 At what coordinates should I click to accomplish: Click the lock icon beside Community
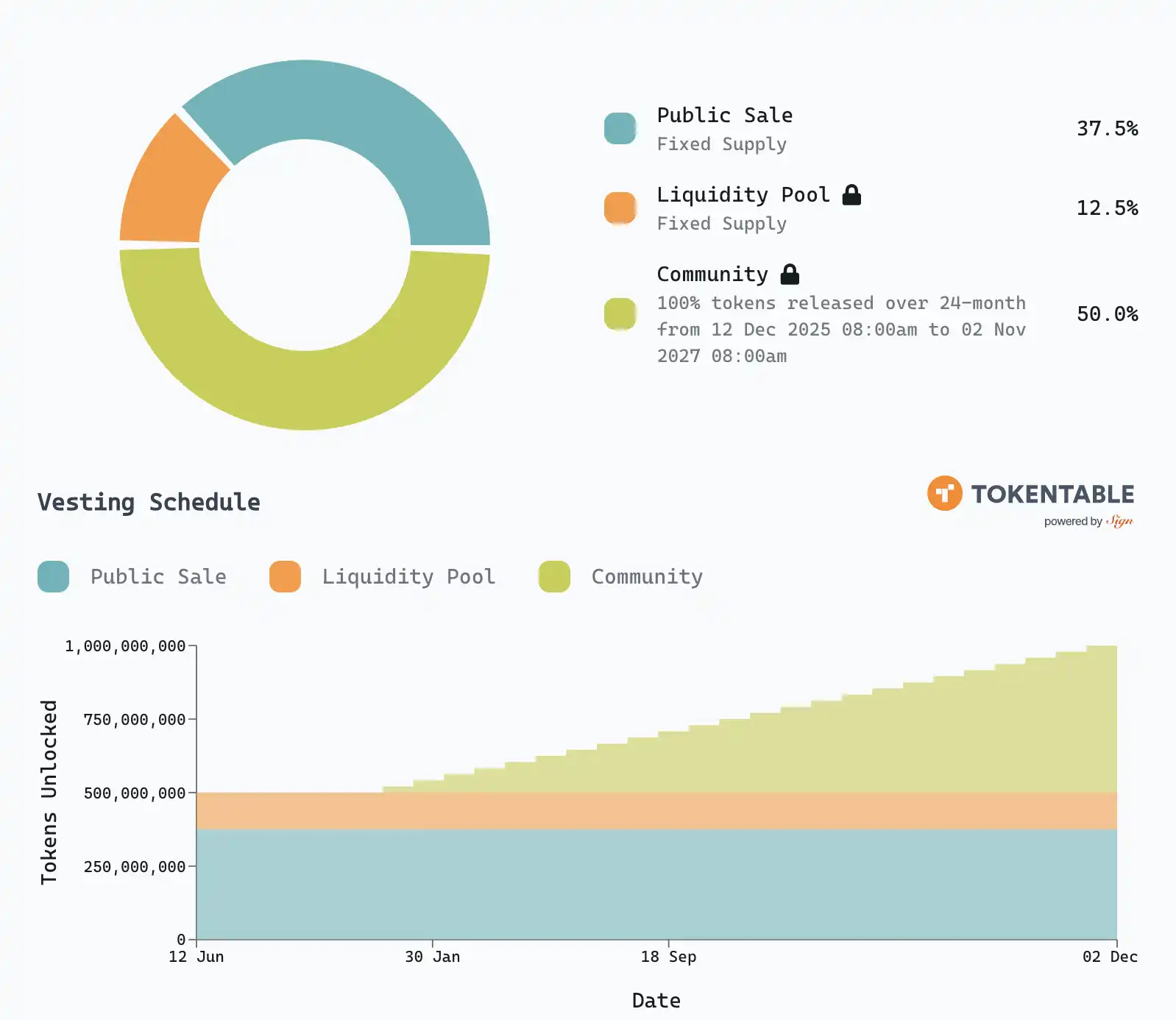(790, 275)
